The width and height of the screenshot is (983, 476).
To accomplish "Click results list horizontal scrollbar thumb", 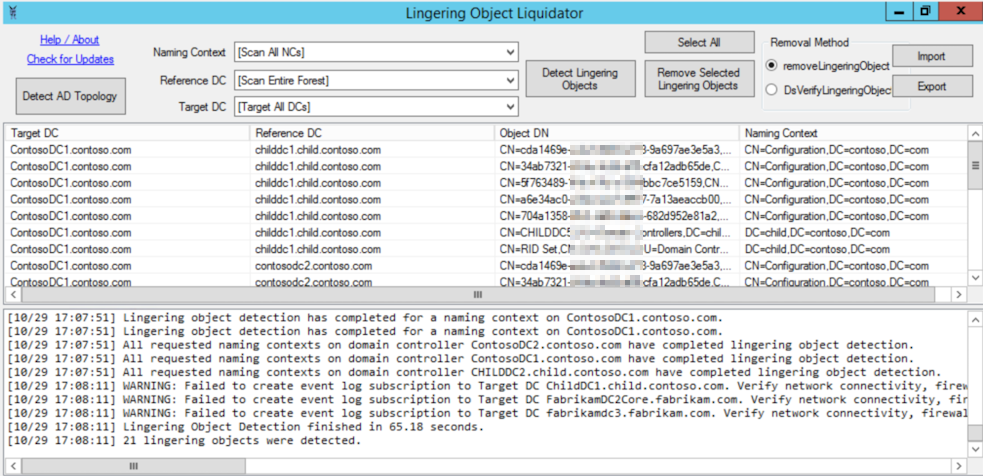I will [478, 294].
